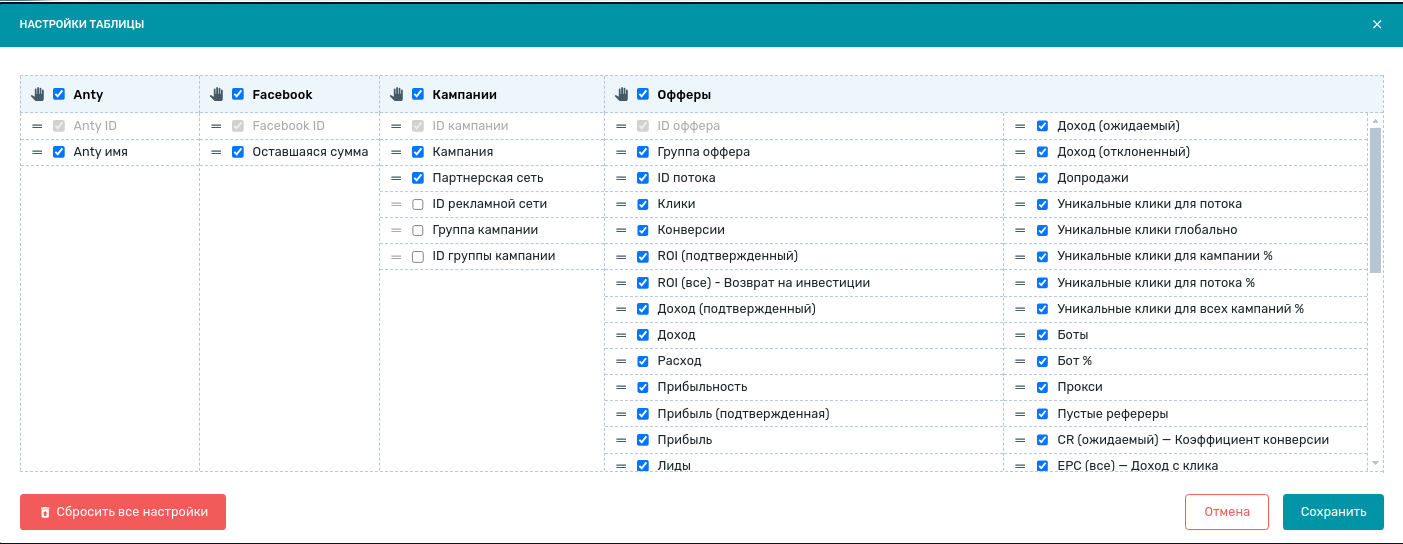Click drag handle beside Допродажи row
Screen dimensions: 1403x544
pyautogui.click(x=1021, y=178)
